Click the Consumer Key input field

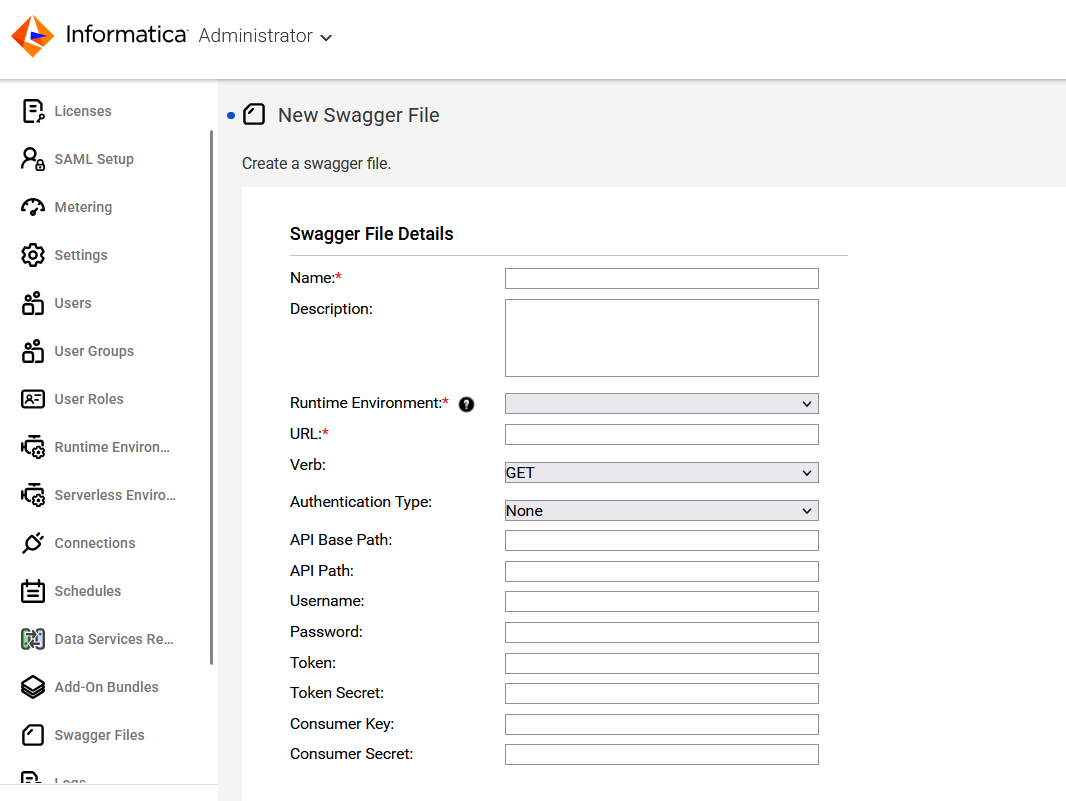coord(661,724)
